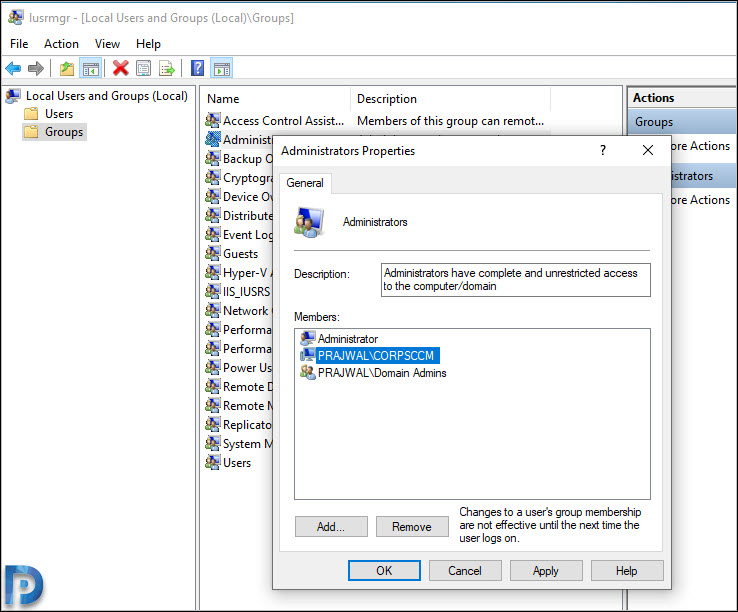Click the Domain Admins group icon
The height and width of the screenshot is (612, 738).
tap(308, 372)
